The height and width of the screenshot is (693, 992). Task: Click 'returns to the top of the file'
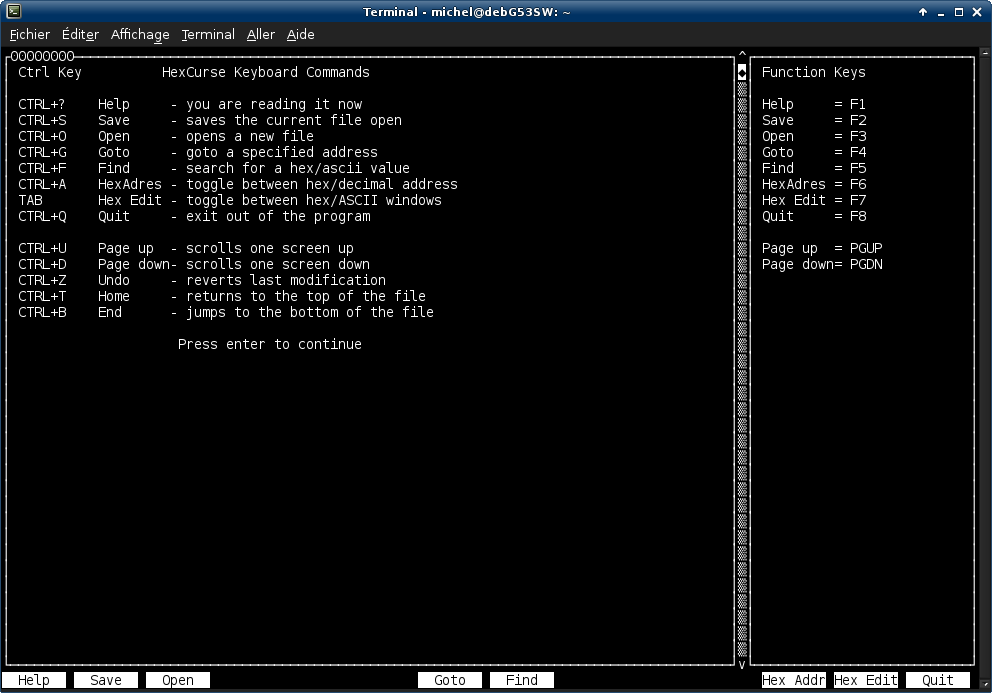306,296
